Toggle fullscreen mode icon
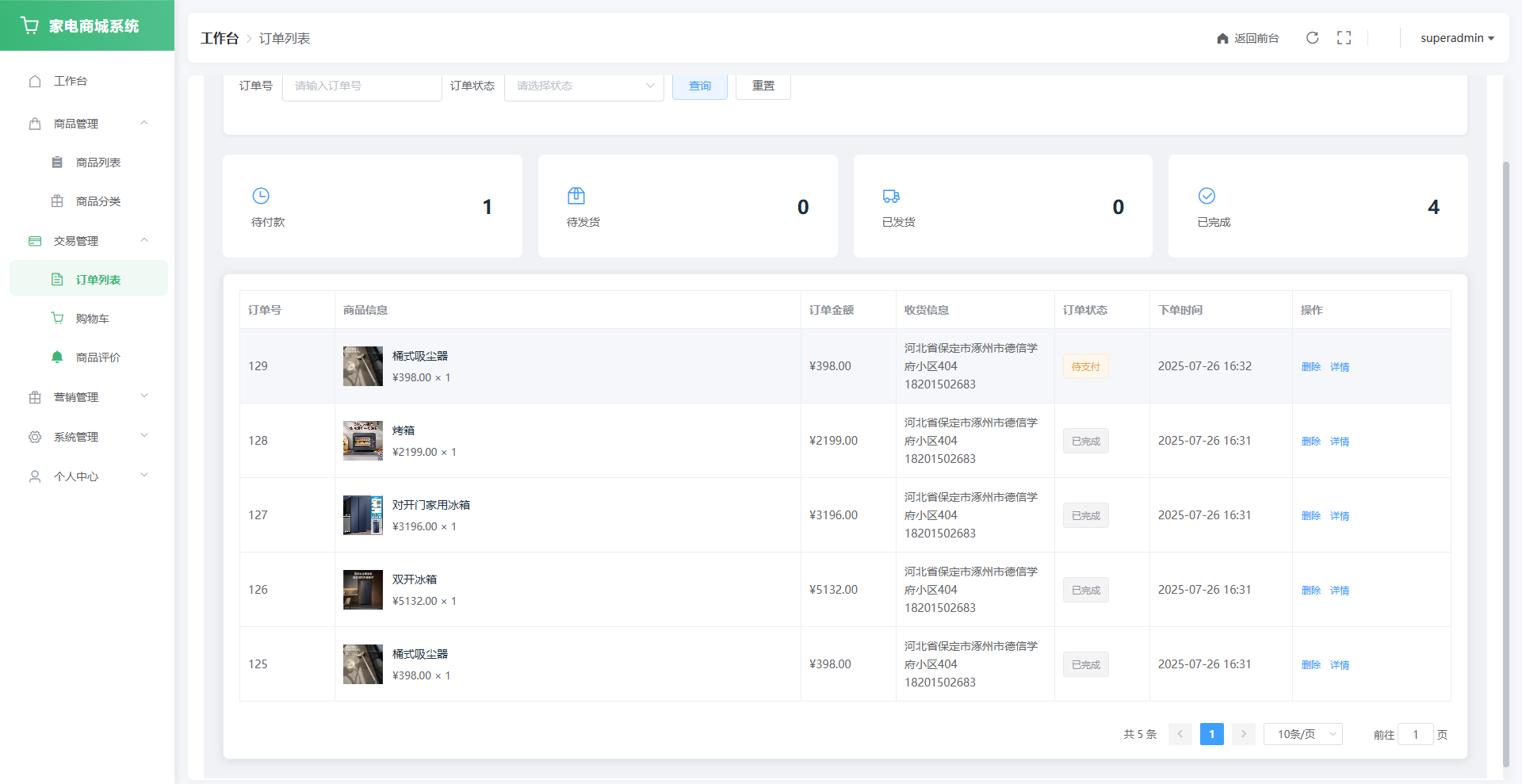This screenshot has width=1522, height=784. click(x=1344, y=38)
